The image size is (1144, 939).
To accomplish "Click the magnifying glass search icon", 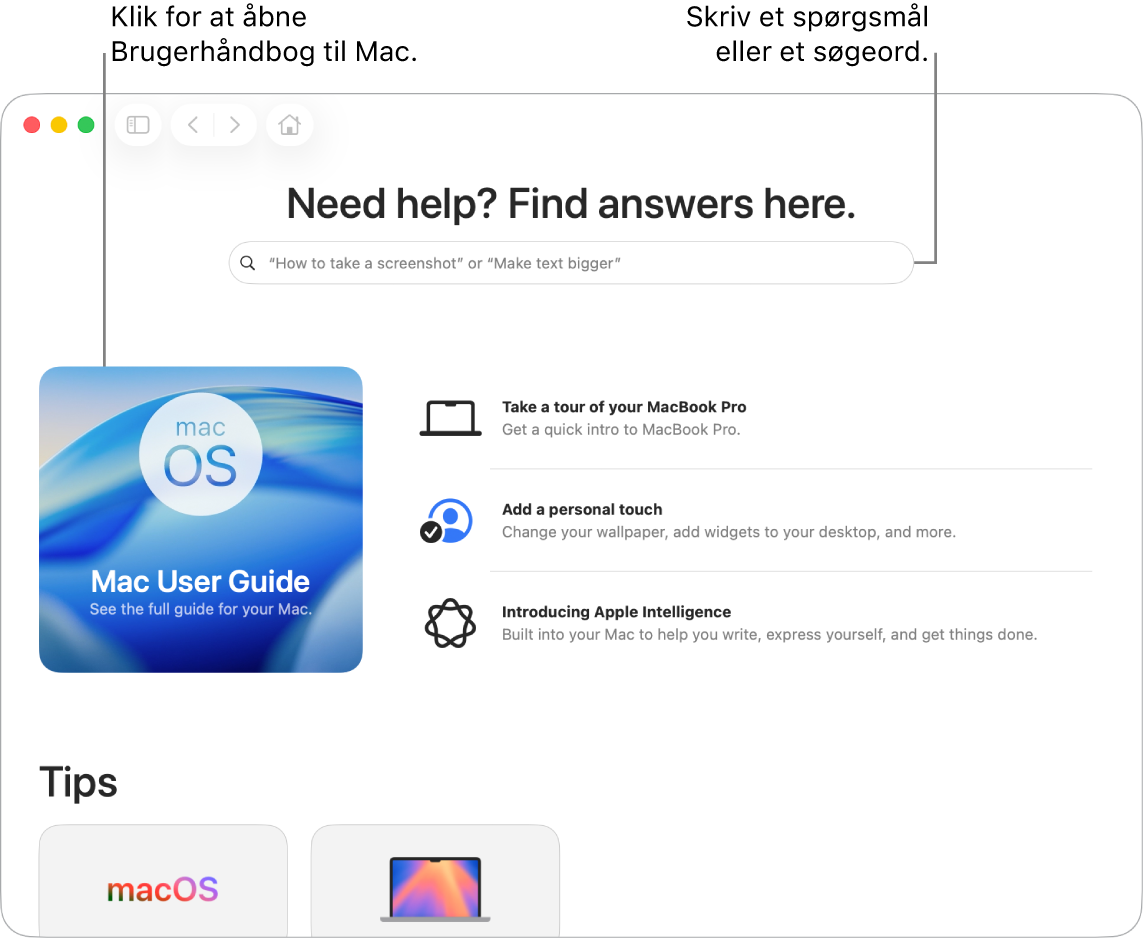I will [x=248, y=263].
